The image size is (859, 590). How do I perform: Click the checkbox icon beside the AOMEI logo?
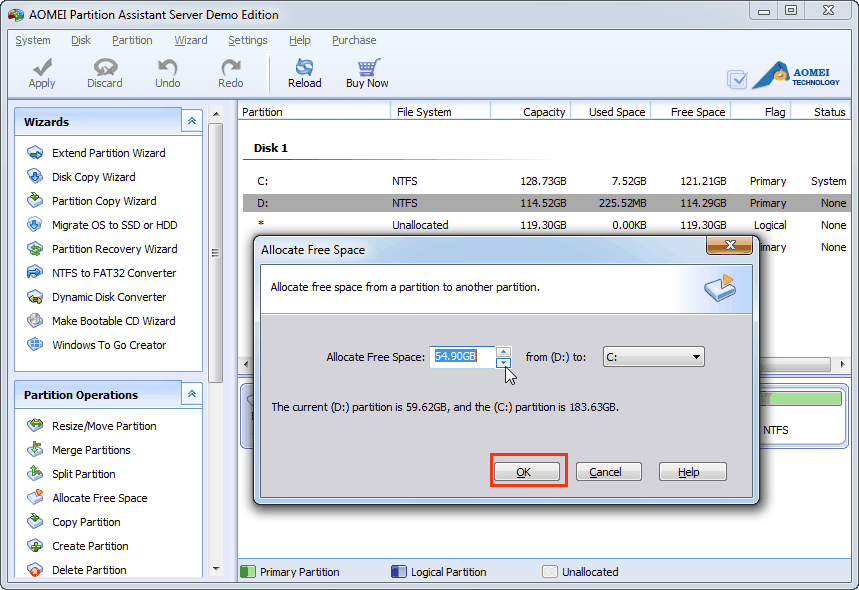tap(737, 79)
